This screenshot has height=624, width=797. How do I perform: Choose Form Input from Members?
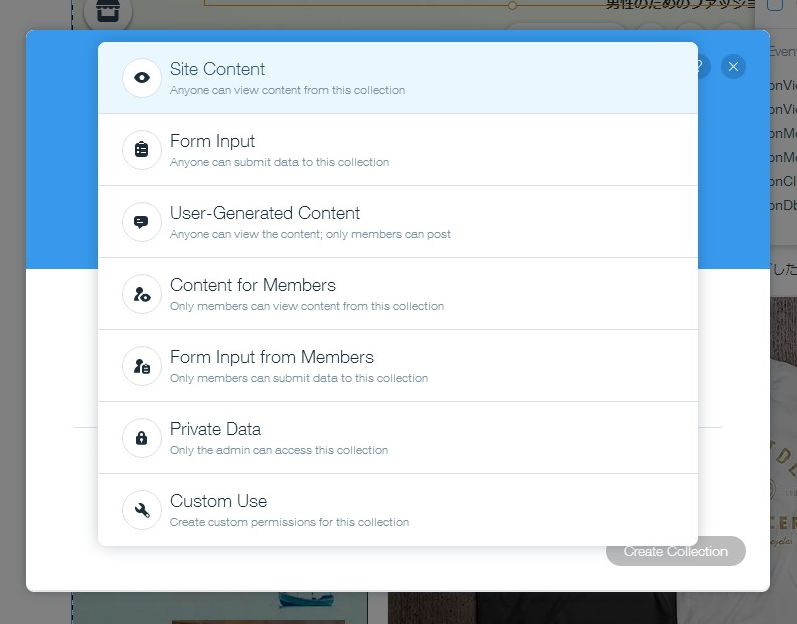click(398, 366)
